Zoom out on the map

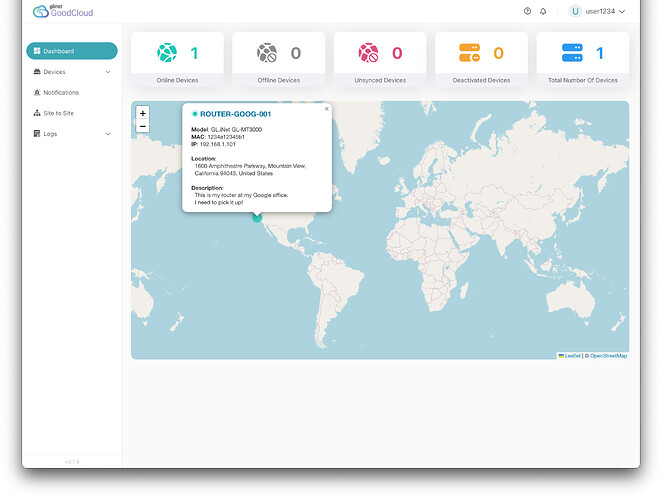tap(143, 127)
